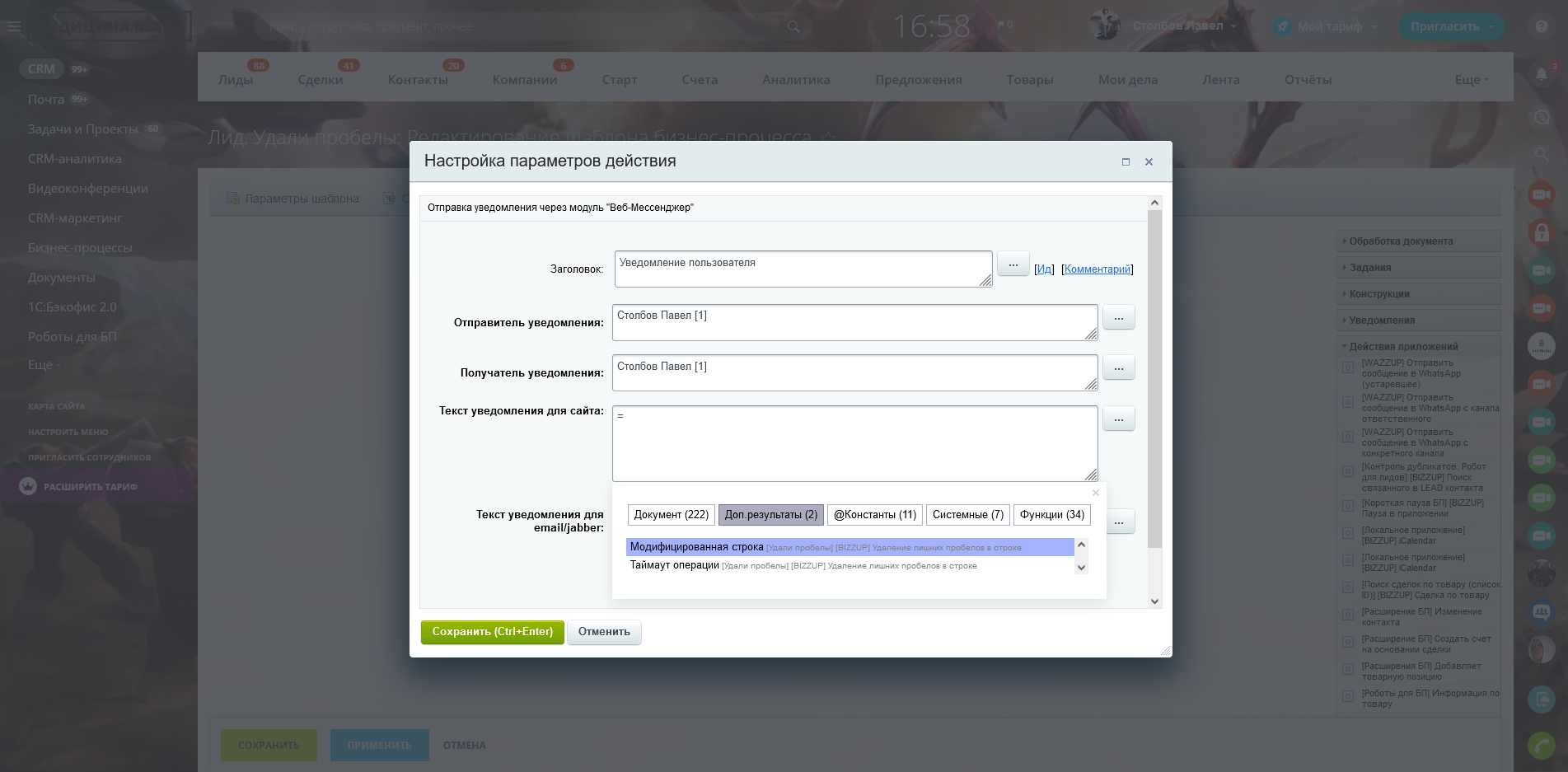Image resolution: width=1568 pixels, height=772 pixels.
Task: Click the [Комментарий] link
Action: click(1098, 269)
